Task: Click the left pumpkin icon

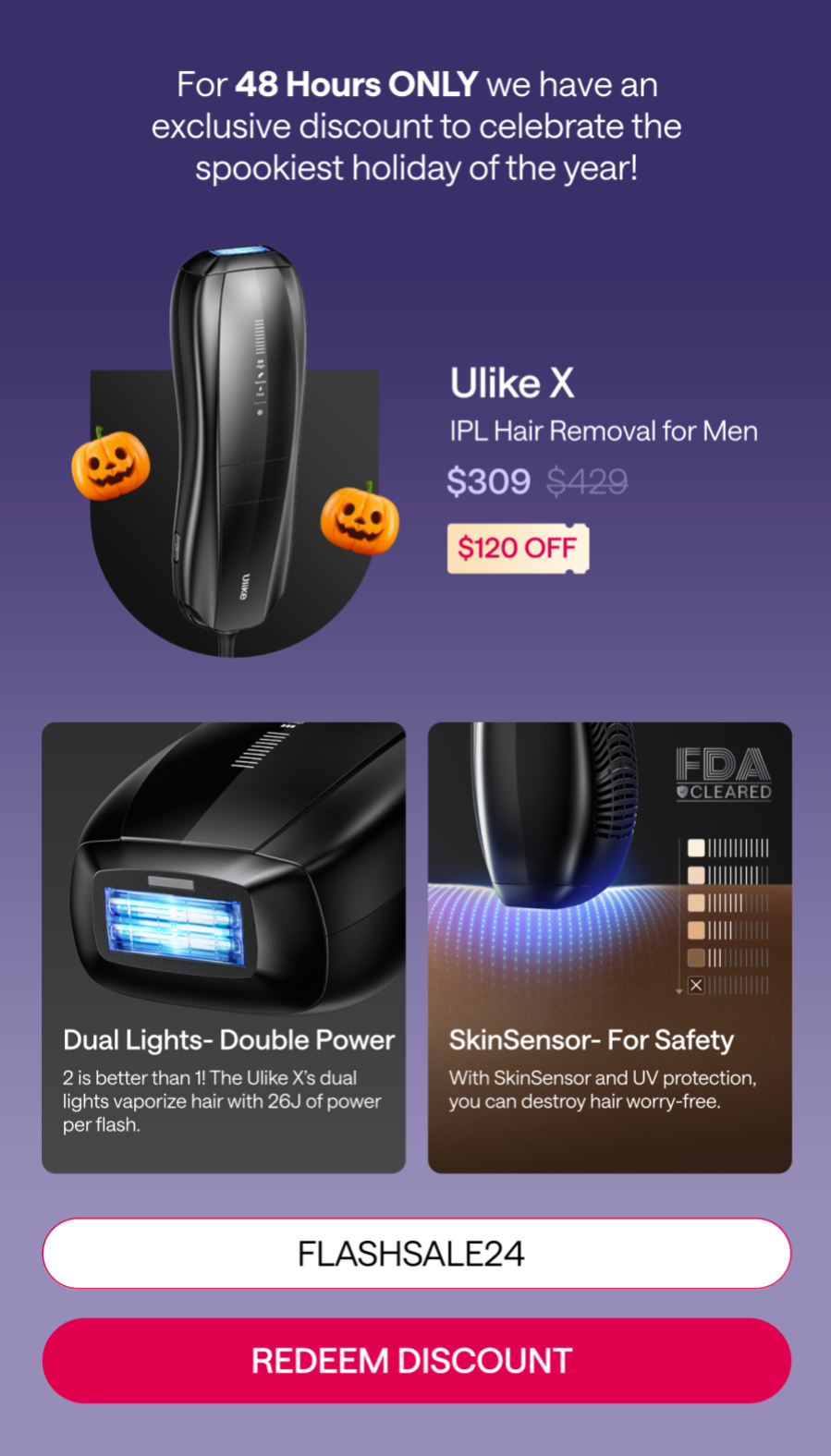Action: tap(110, 465)
